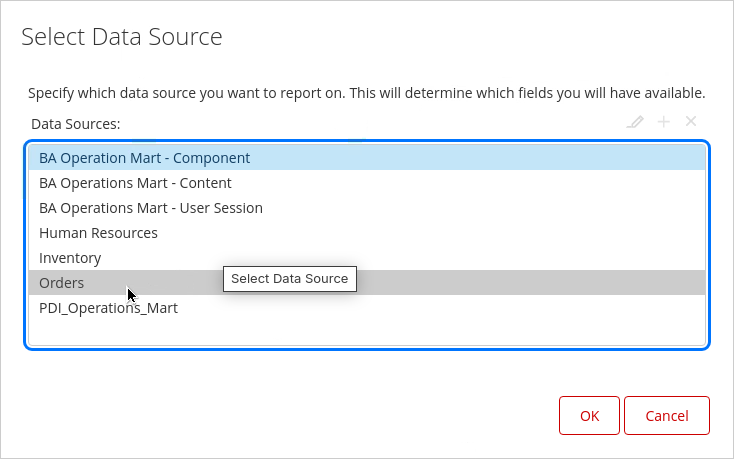The width and height of the screenshot is (734, 459).
Task: Click the Data Sources: label
Action: 75,124
